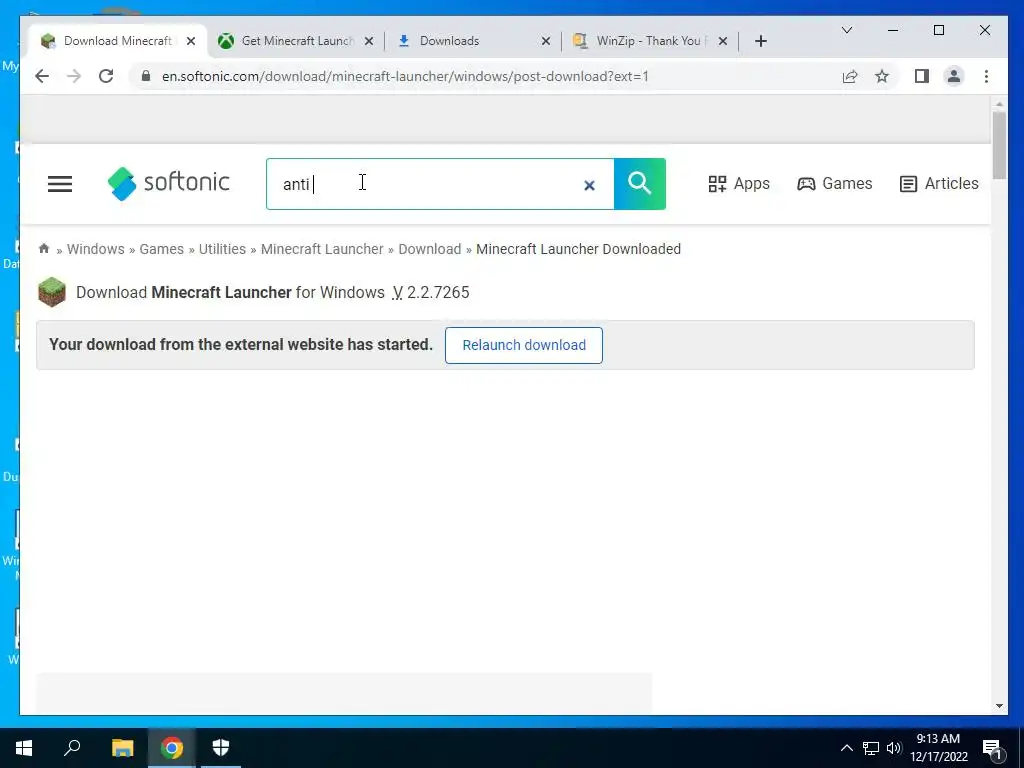Toggle the Chrome side panel

pos(921,76)
